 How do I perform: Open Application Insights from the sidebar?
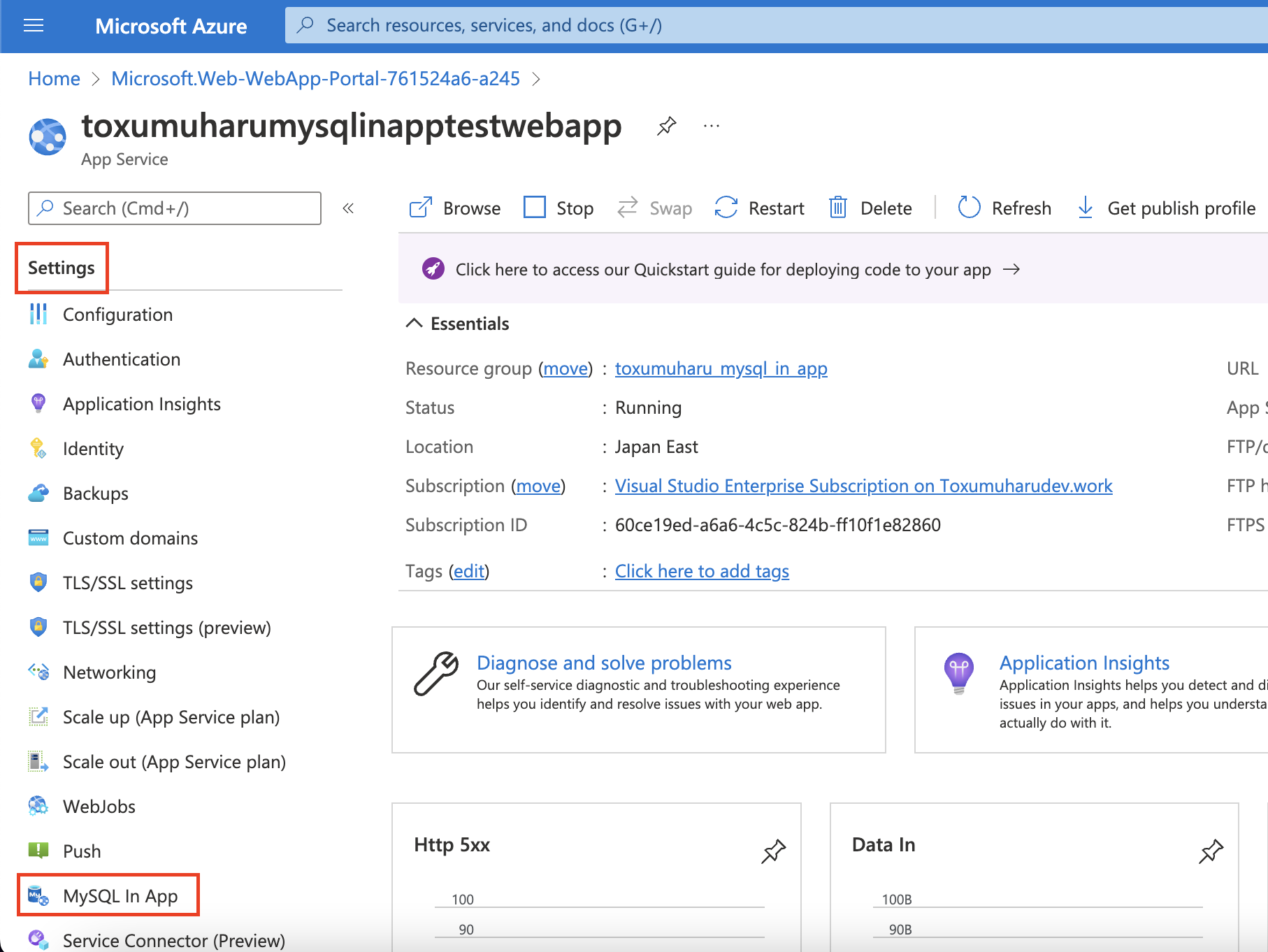click(x=141, y=403)
